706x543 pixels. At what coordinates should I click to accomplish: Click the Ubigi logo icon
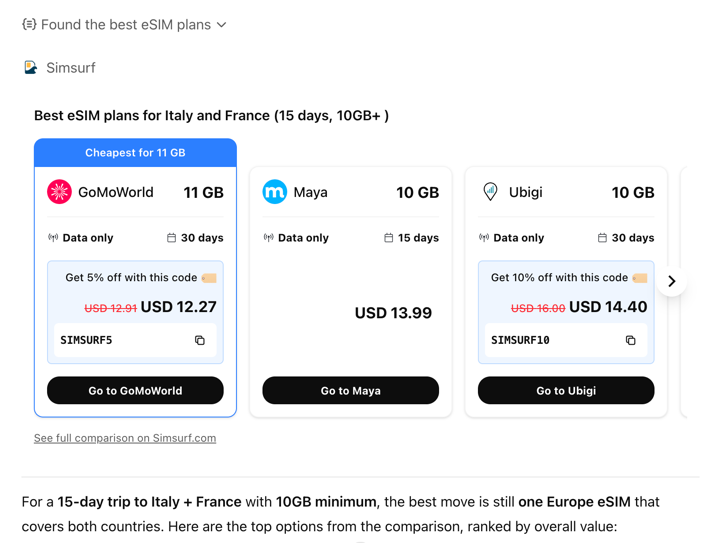pyautogui.click(x=490, y=192)
